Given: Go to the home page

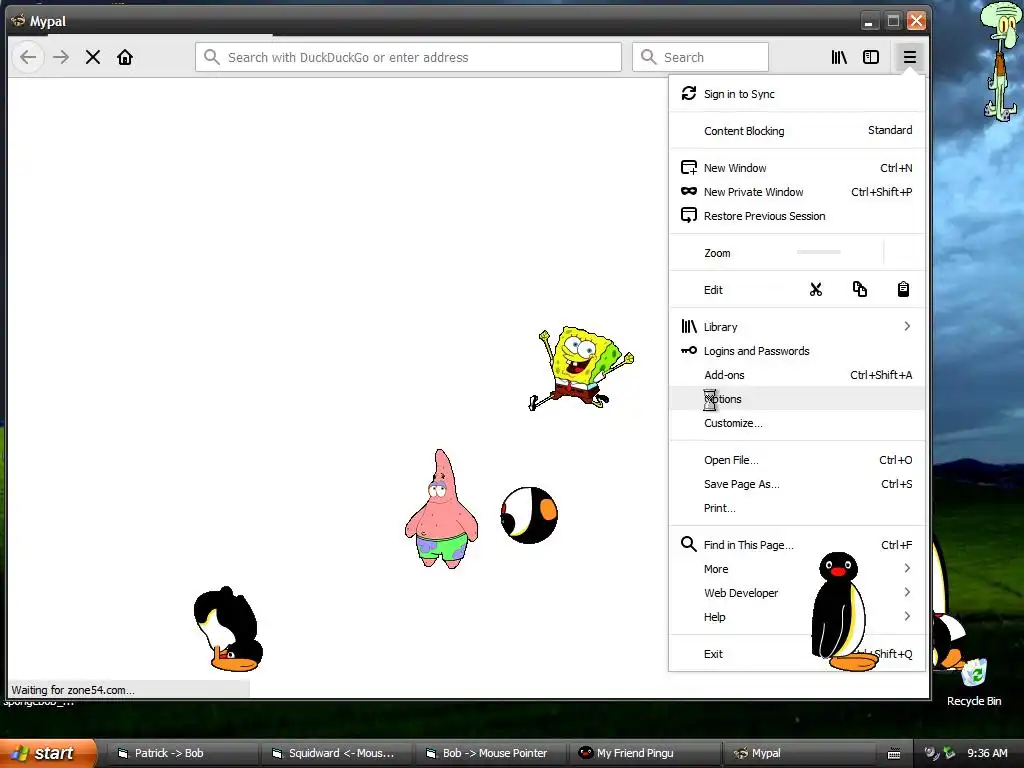Looking at the screenshot, I should [x=125, y=57].
